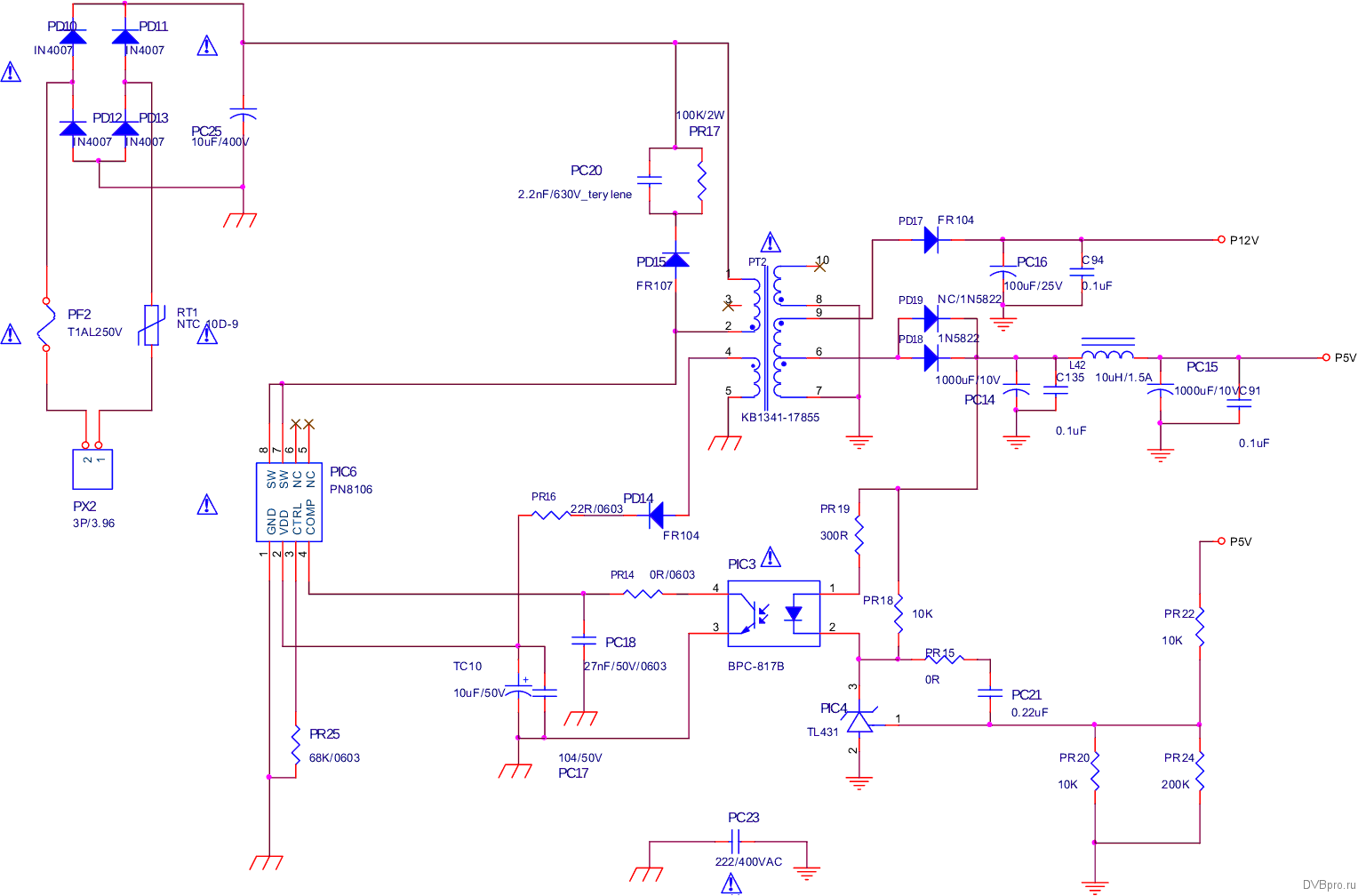Click the P12V output terminal circle
The width and height of the screenshot is (1358, 896).
tap(1222, 240)
